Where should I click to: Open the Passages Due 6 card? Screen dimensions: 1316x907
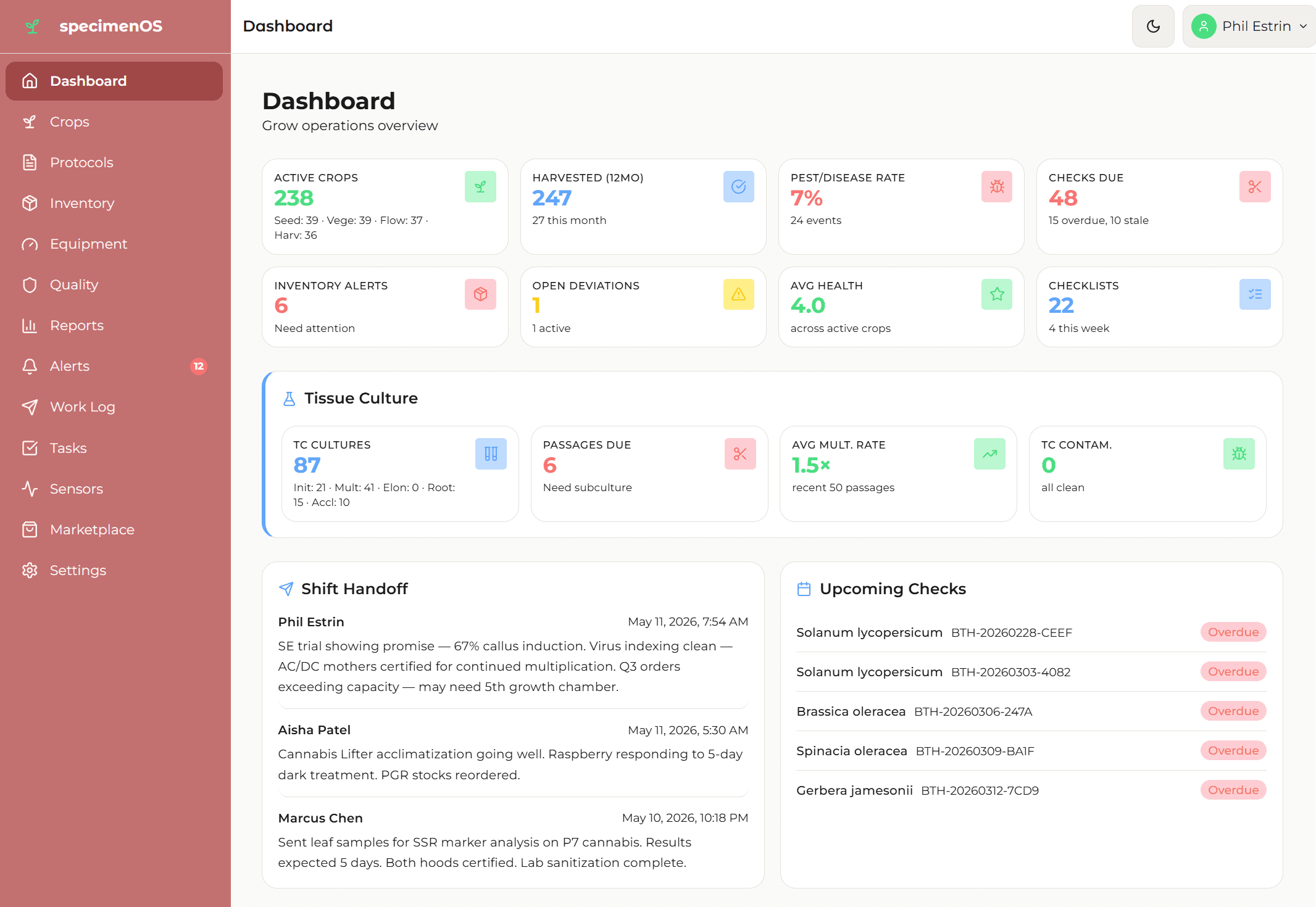[649, 474]
